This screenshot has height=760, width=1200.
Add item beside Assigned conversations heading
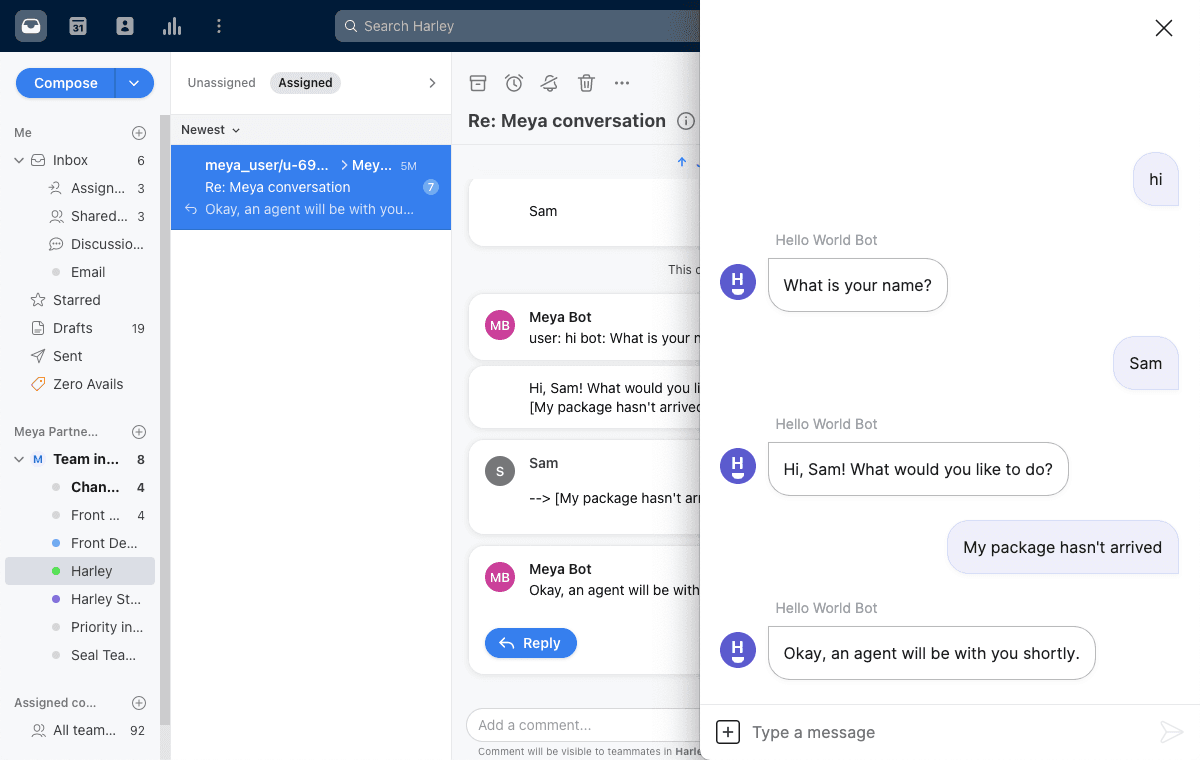(x=139, y=703)
